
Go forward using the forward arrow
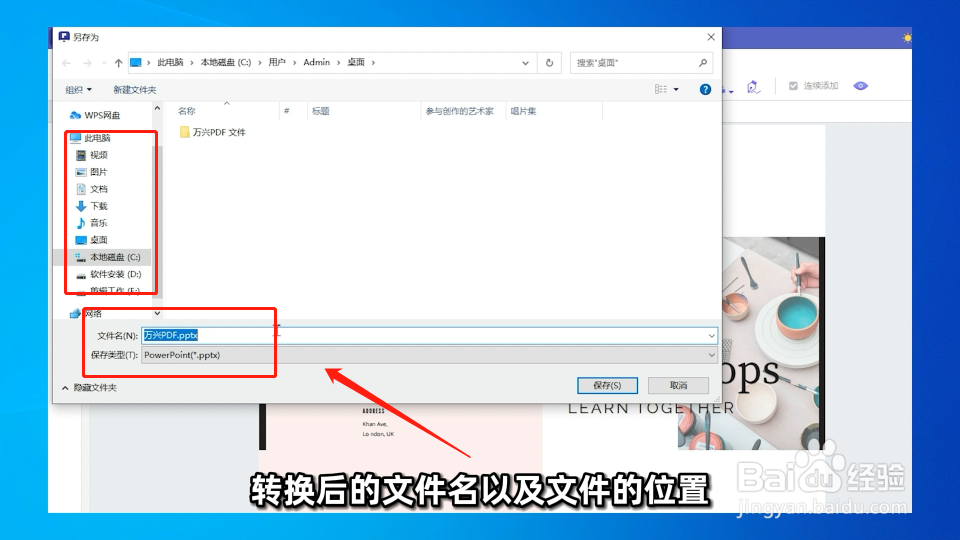coord(87,63)
